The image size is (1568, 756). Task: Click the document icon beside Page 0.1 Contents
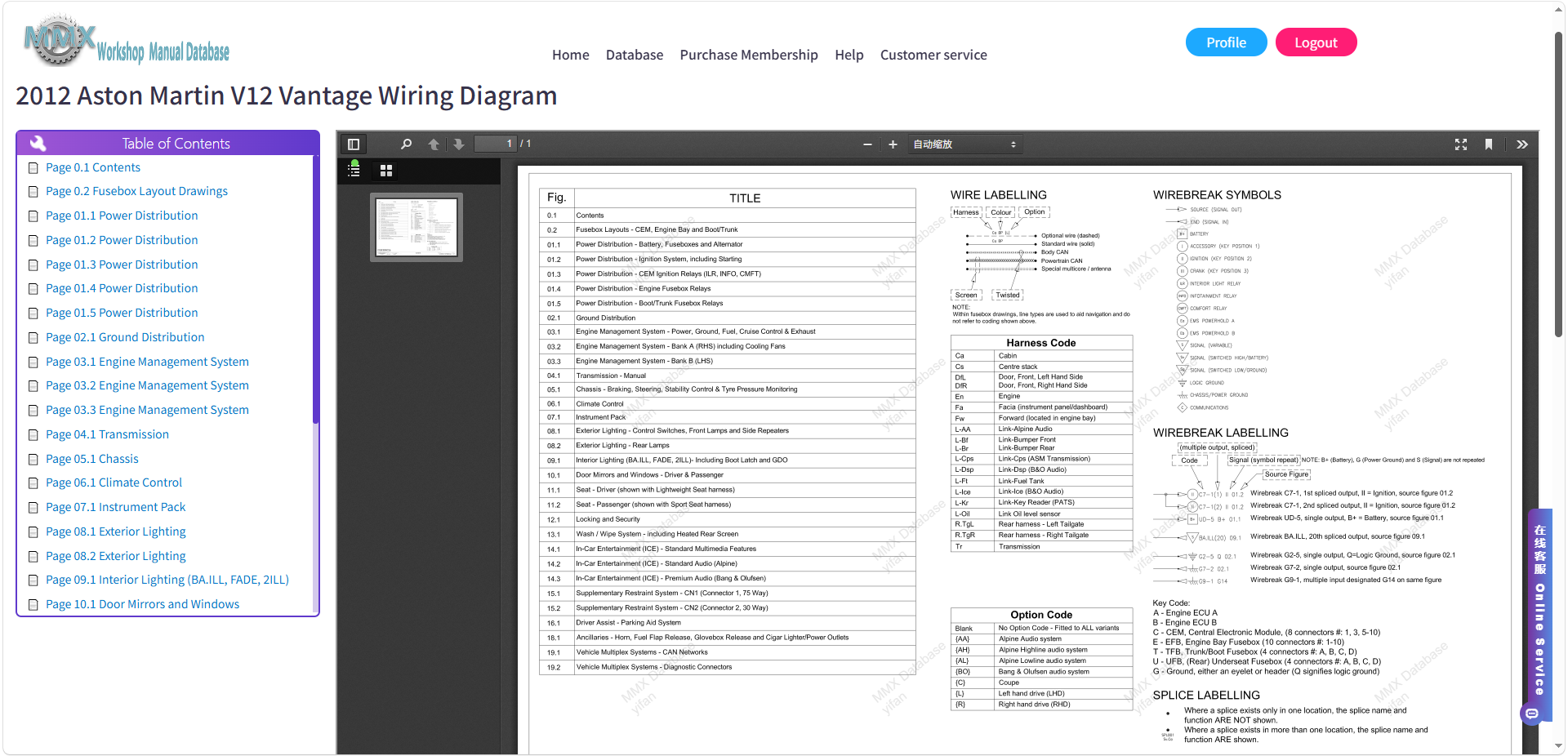coord(33,168)
